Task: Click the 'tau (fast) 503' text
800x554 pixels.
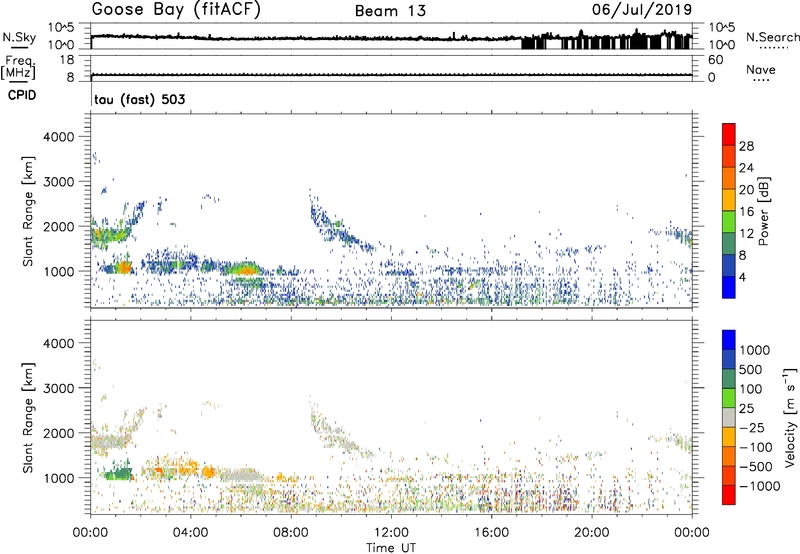Action: (x=139, y=99)
